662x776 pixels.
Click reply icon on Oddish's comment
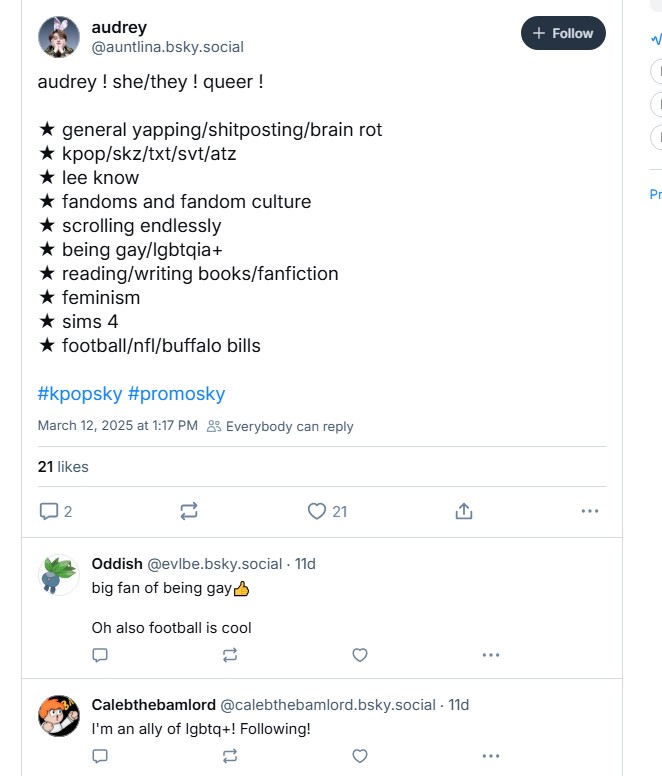point(100,655)
